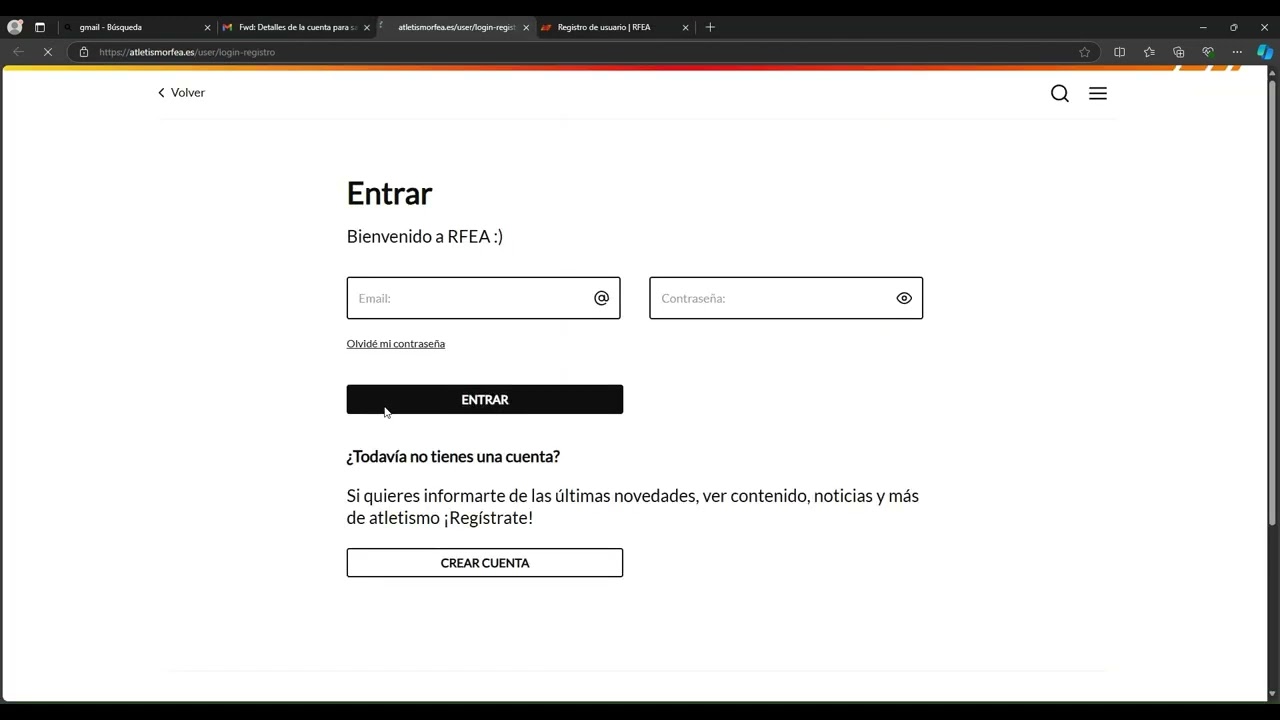Open the browser profile avatar
1280x720 pixels.
(x=14, y=27)
